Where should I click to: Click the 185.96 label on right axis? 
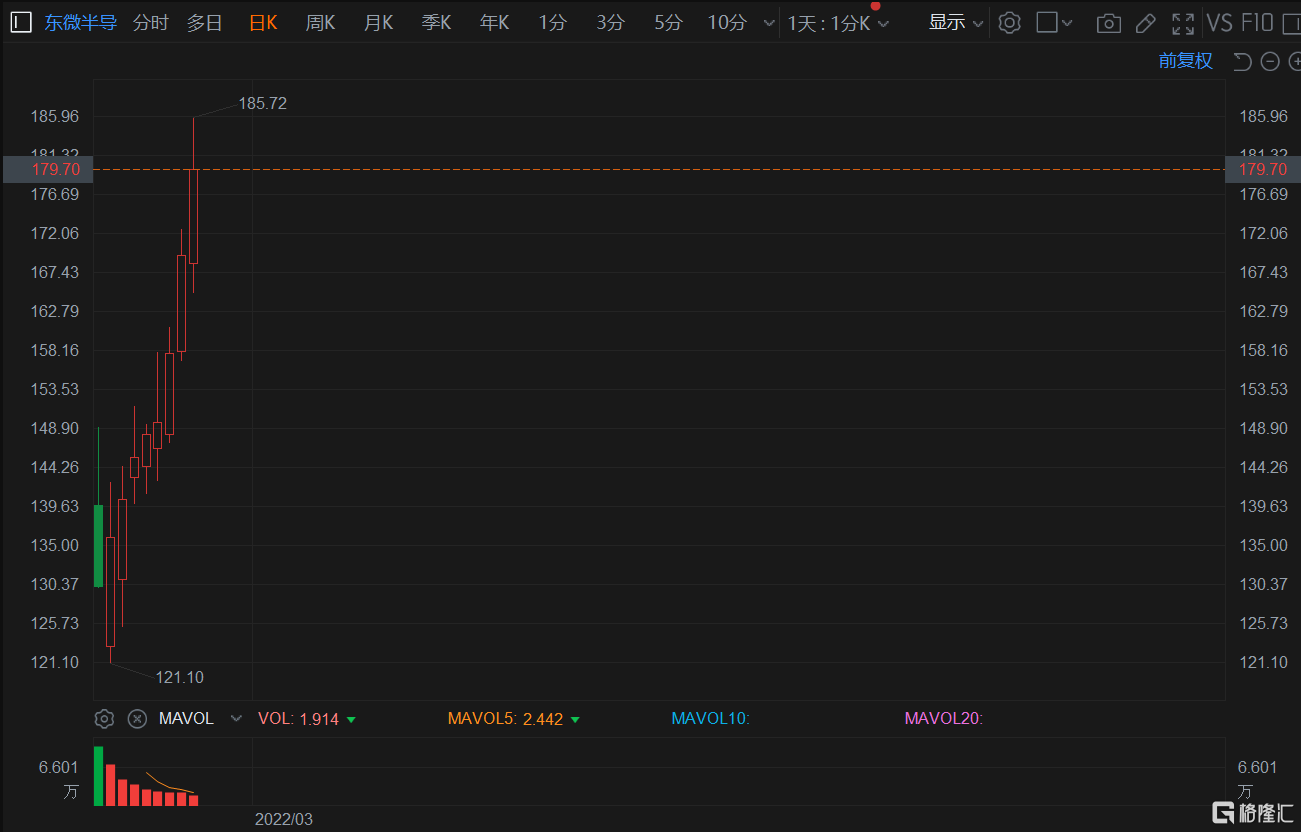tap(1263, 116)
